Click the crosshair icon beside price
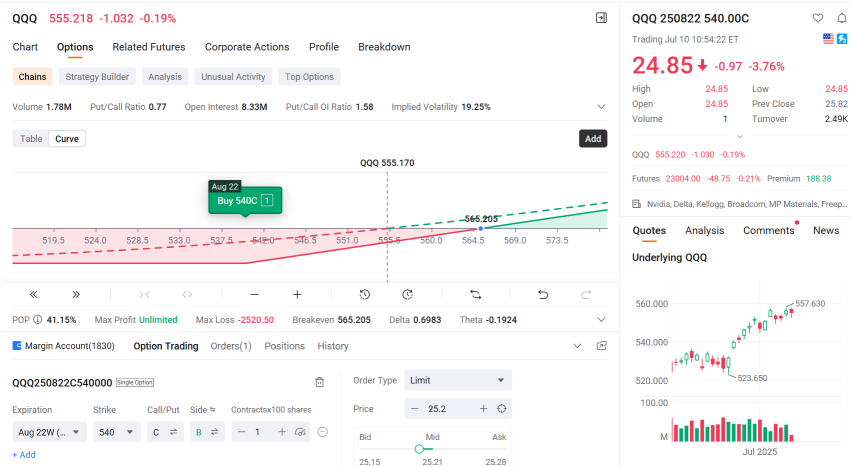The height and width of the screenshot is (467, 853). (502, 408)
